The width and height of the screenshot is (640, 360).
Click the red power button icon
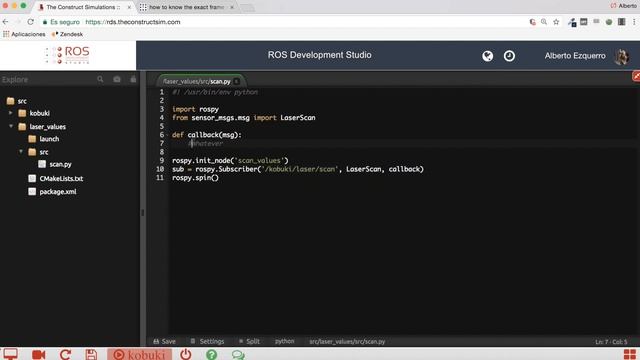186,354
